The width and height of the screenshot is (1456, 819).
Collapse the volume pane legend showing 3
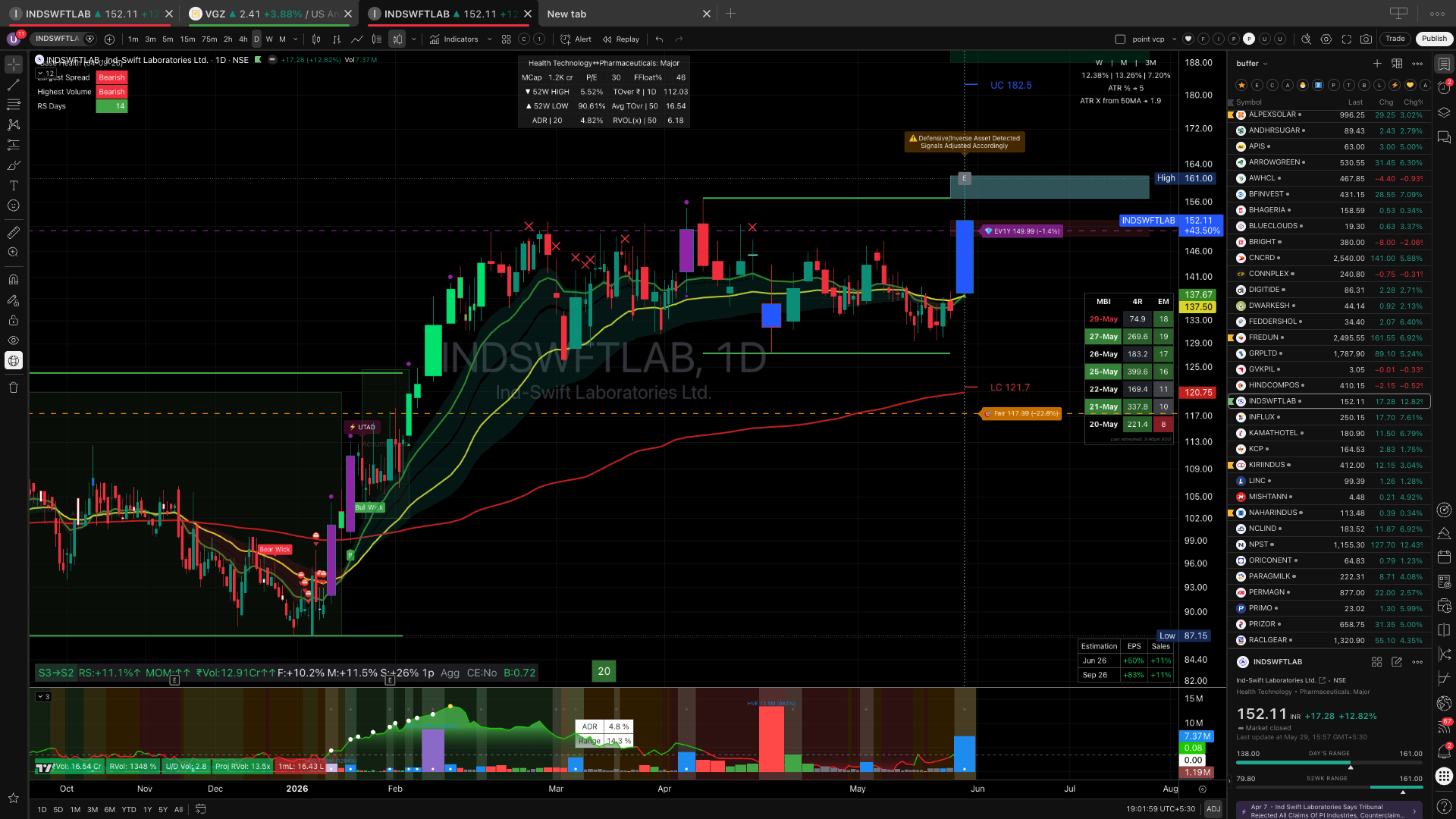pyautogui.click(x=44, y=697)
